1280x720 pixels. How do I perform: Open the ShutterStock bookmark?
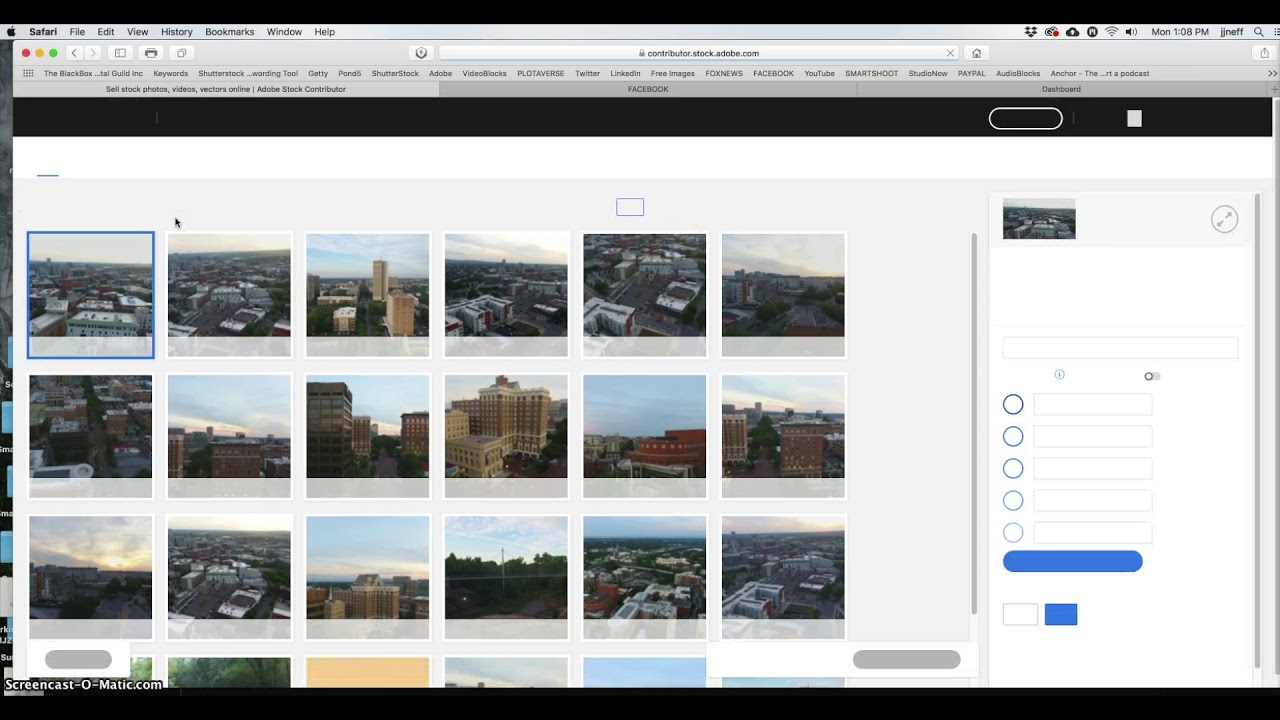[395, 73]
